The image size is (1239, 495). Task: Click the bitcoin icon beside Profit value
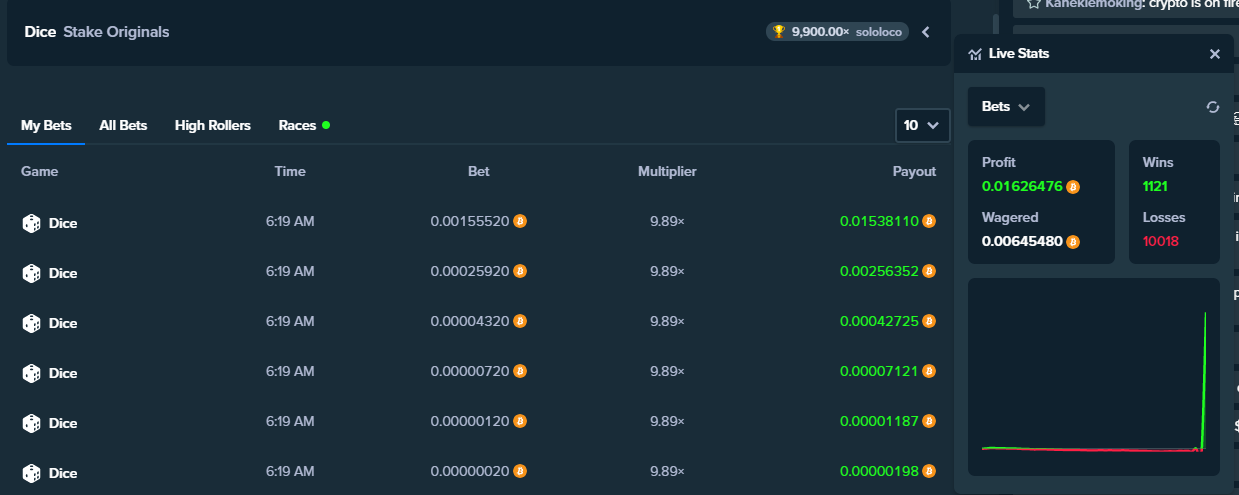coord(1073,187)
